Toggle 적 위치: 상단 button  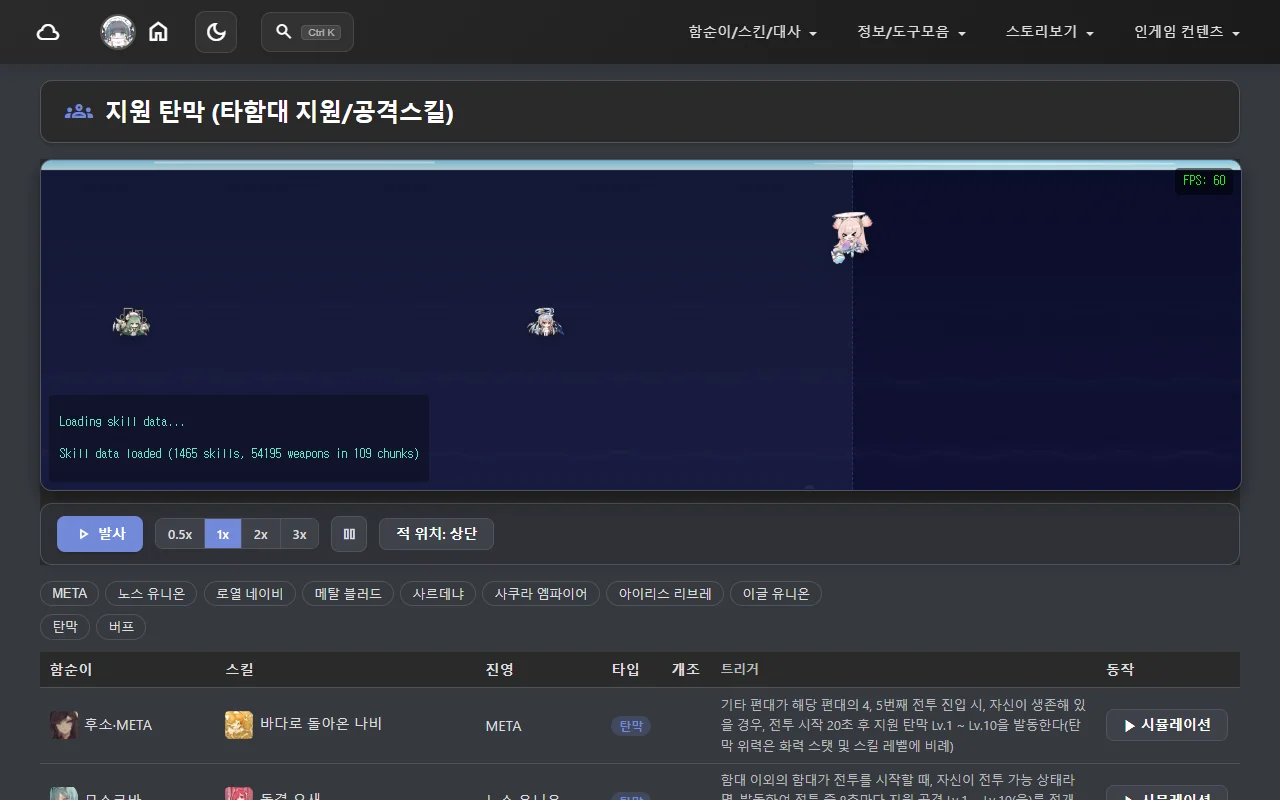pyautogui.click(x=436, y=534)
